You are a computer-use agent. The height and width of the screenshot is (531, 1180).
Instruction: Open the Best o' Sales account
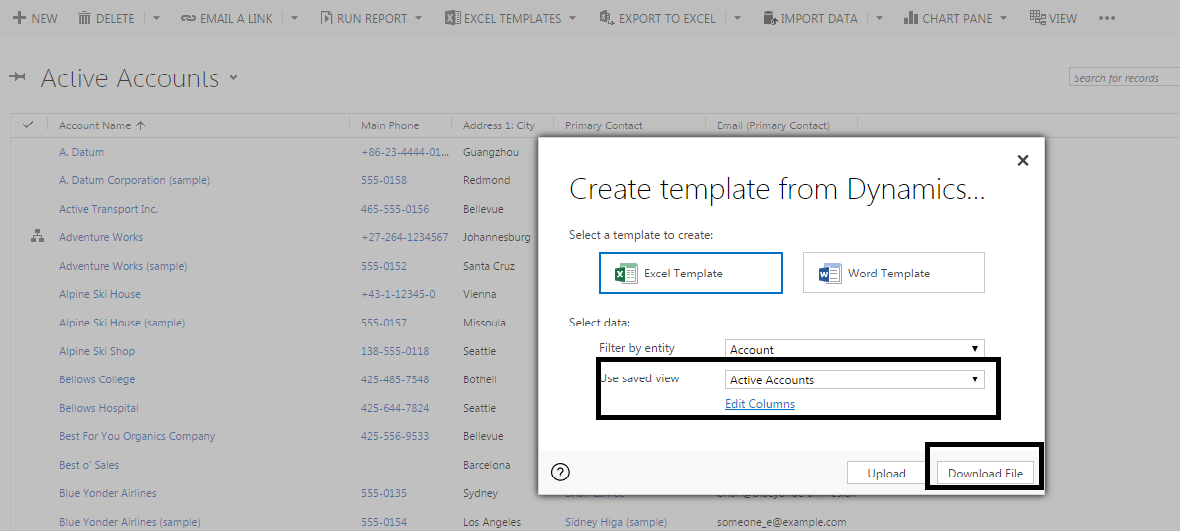pyautogui.click(x=89, y=466)
